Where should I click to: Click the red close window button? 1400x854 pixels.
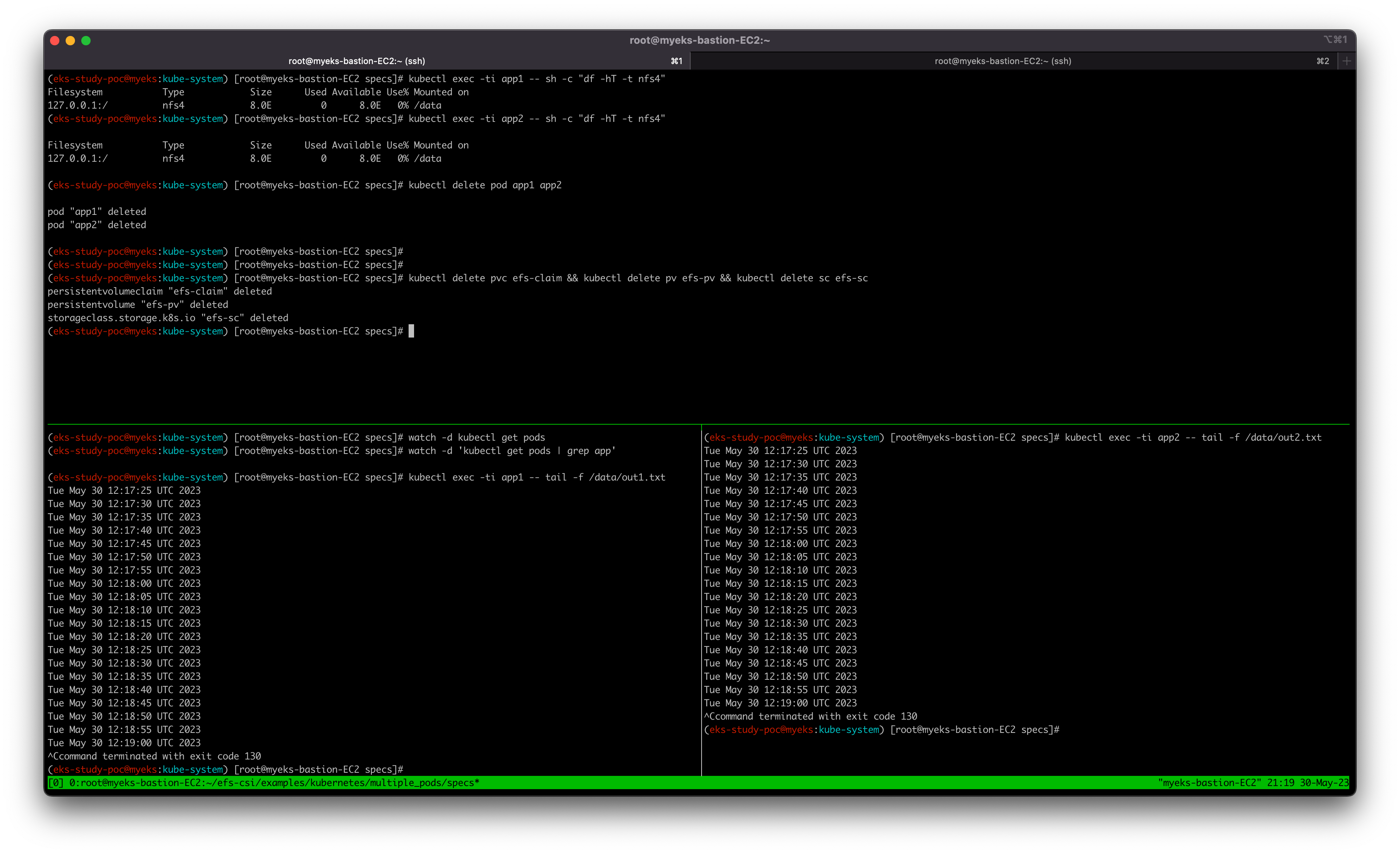(x=55, y=40)
